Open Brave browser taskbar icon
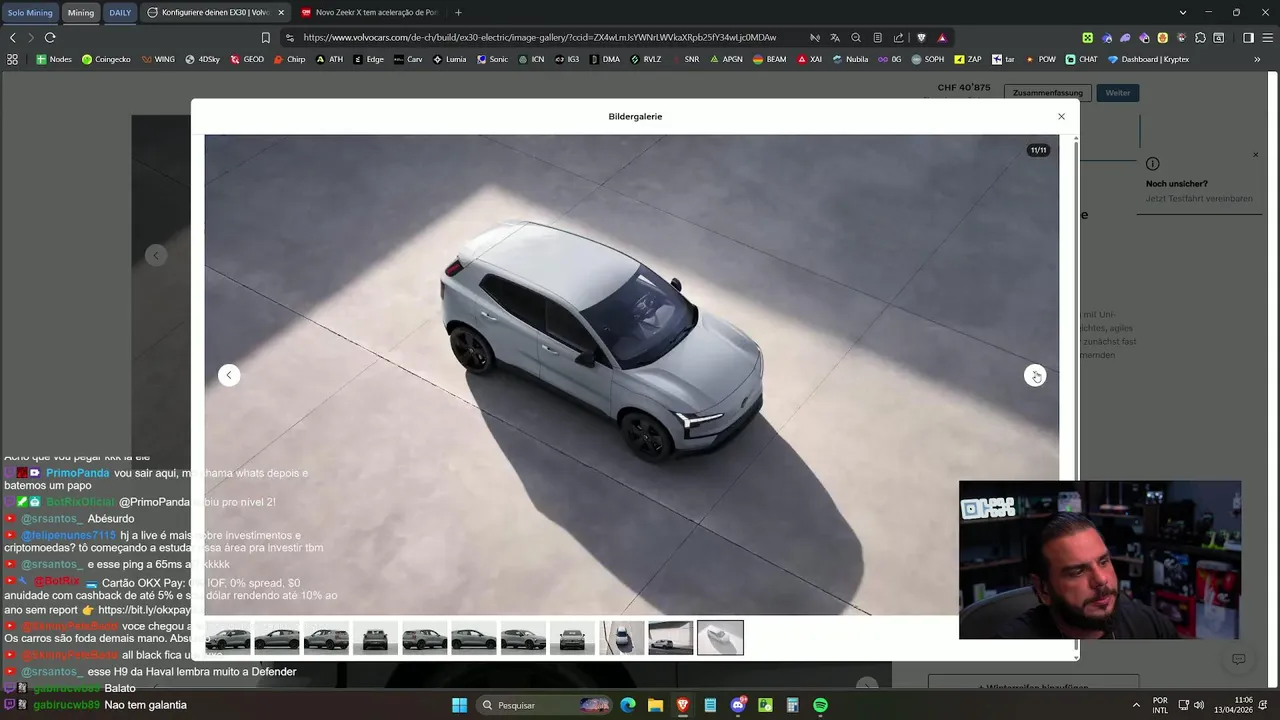This screenshot has height=720, width=1280. pos(683,705)
